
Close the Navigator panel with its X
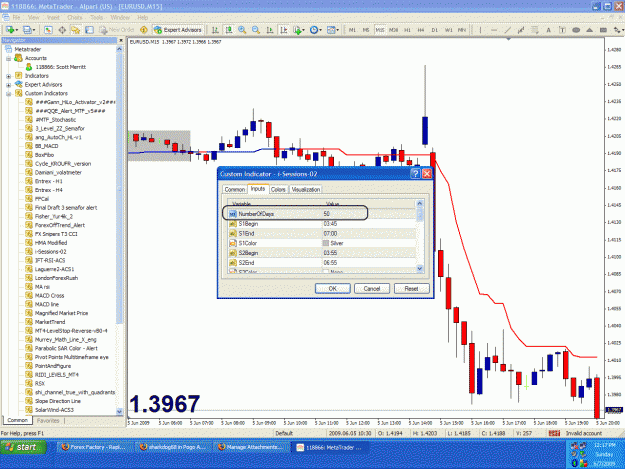coord(120,40)
